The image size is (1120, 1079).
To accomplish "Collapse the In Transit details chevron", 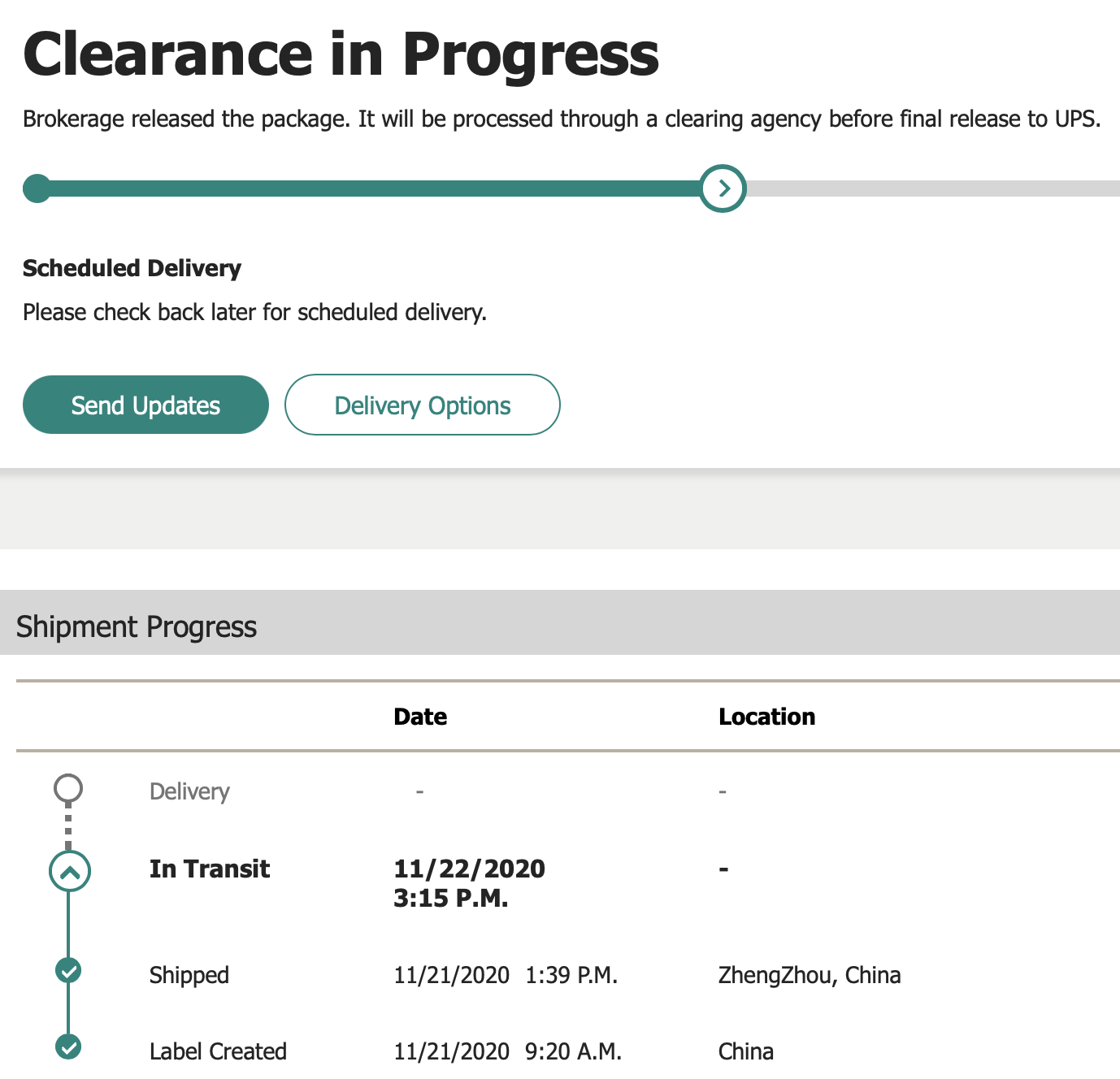I will point(70,872).
